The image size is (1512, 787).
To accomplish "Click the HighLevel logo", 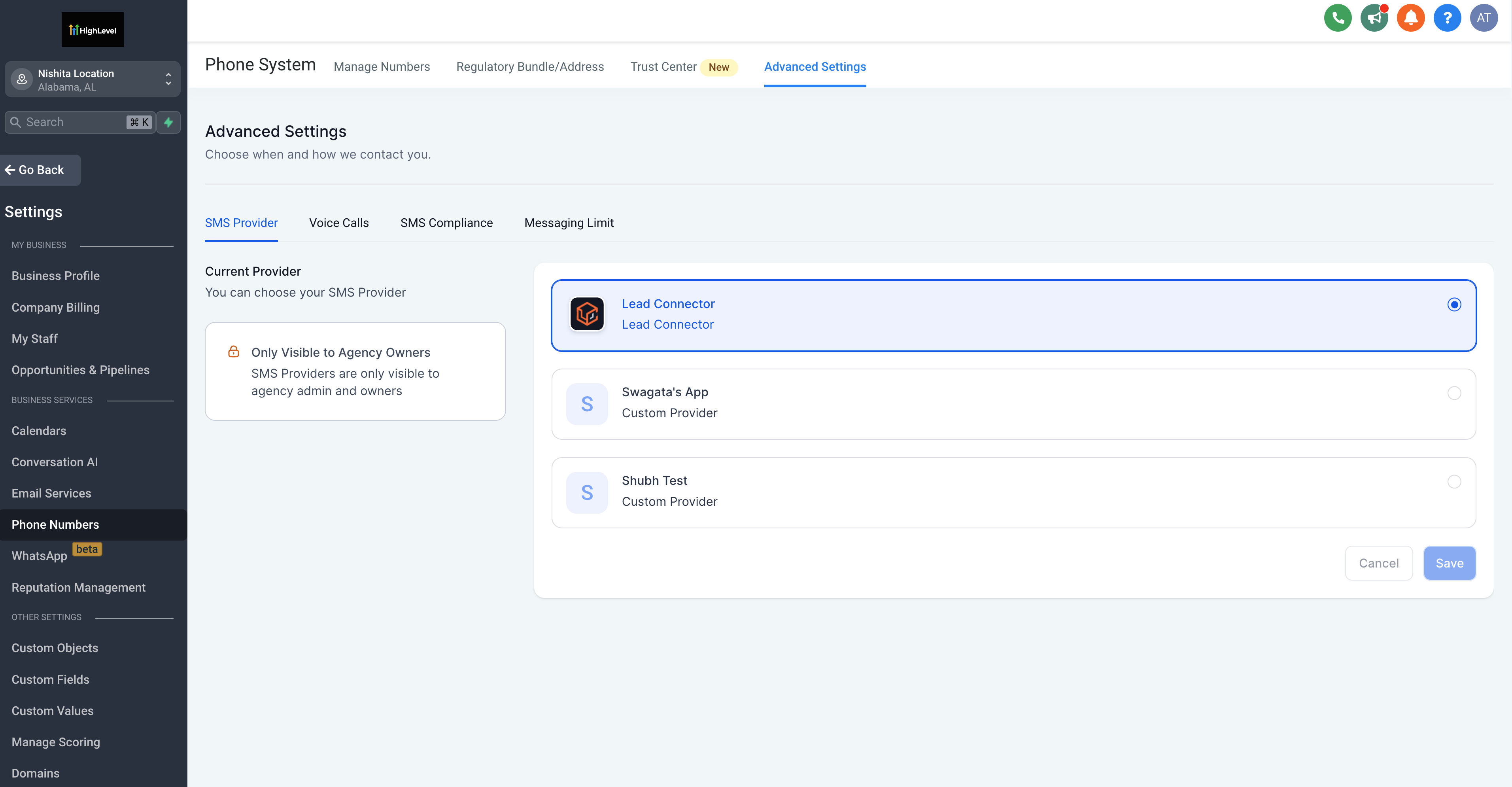I will 93,29.
